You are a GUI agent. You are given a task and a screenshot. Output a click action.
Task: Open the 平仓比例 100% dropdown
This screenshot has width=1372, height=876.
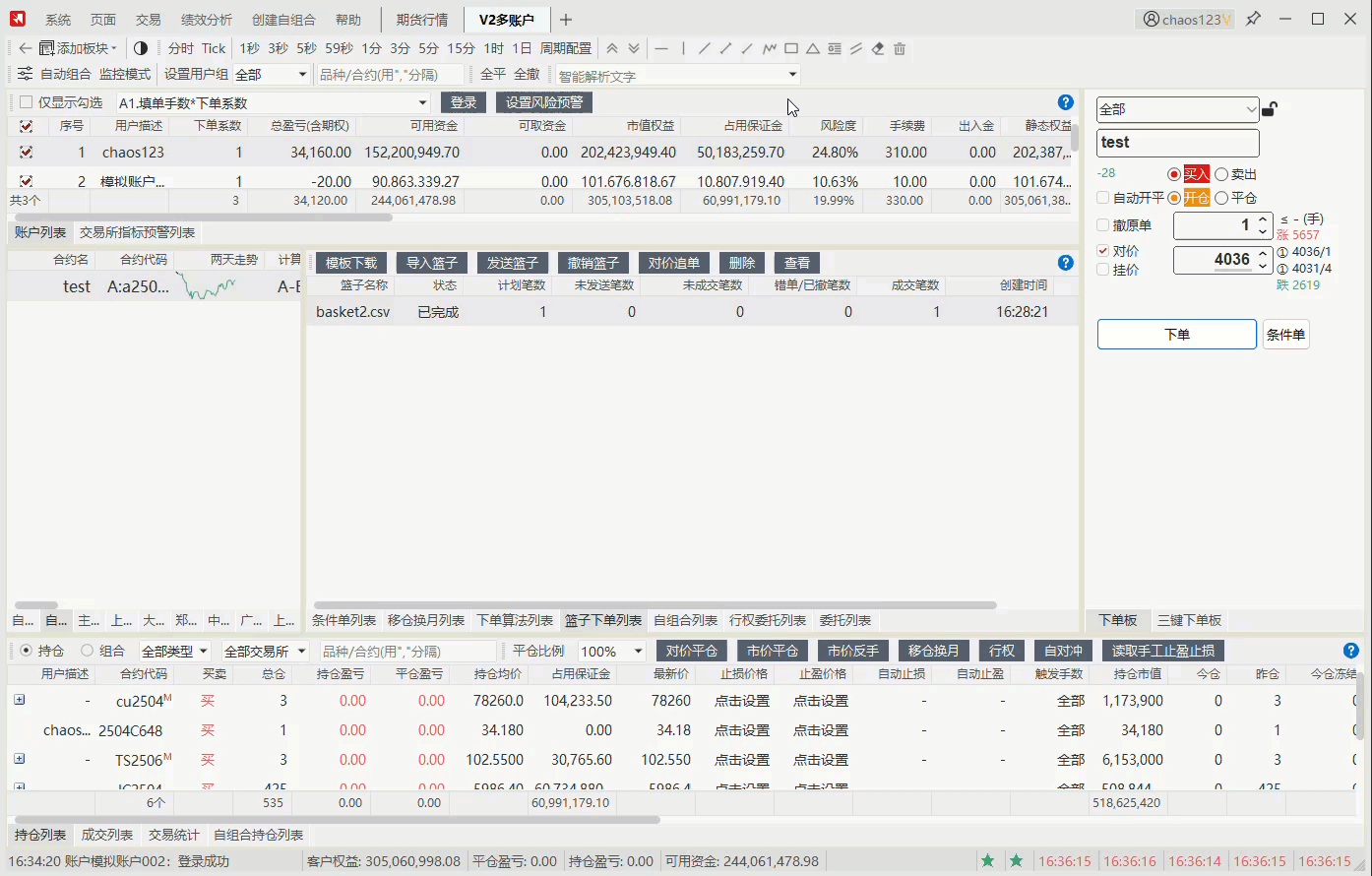coord(611,652)
